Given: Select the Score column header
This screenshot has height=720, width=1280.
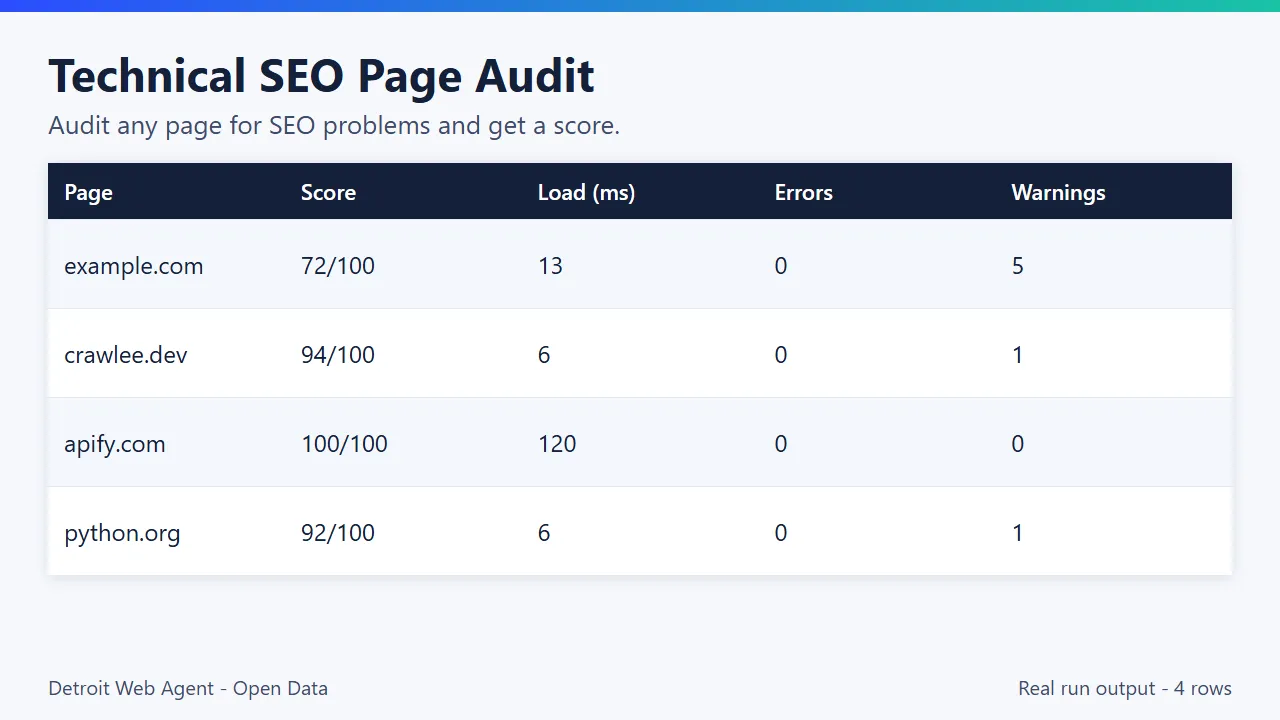Looking at the screenshot, I should (x=328, y=192).
